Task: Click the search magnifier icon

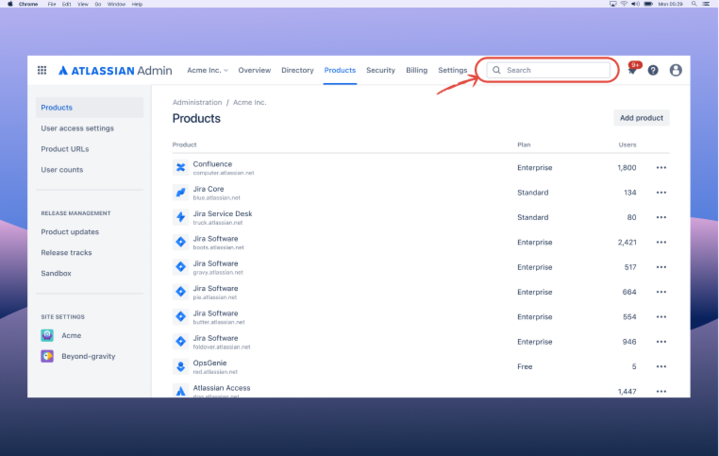Action: click(x=496, y=70)
